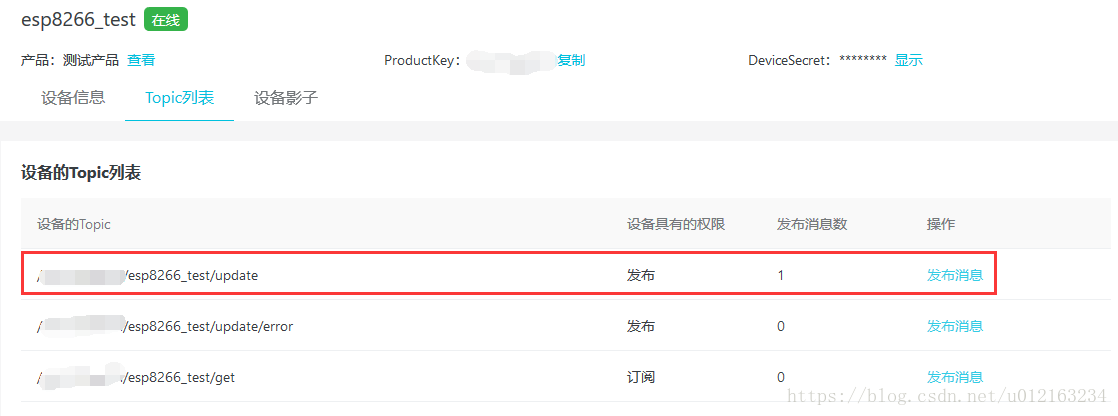Click the 查看 link next to 测试产品
1118x416 pixels.
[141, 60]
